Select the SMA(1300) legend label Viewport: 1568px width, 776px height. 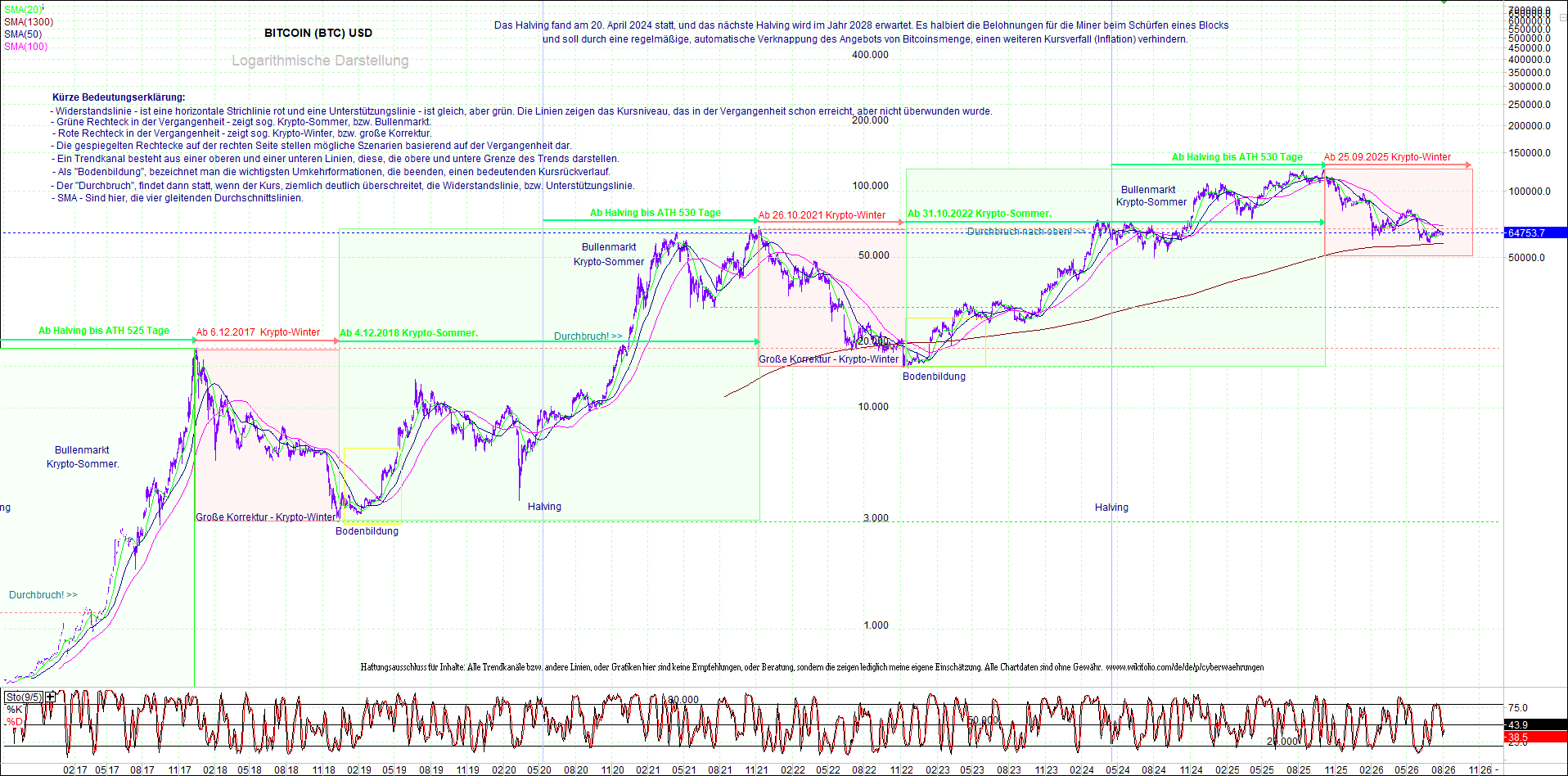point(29,22)
